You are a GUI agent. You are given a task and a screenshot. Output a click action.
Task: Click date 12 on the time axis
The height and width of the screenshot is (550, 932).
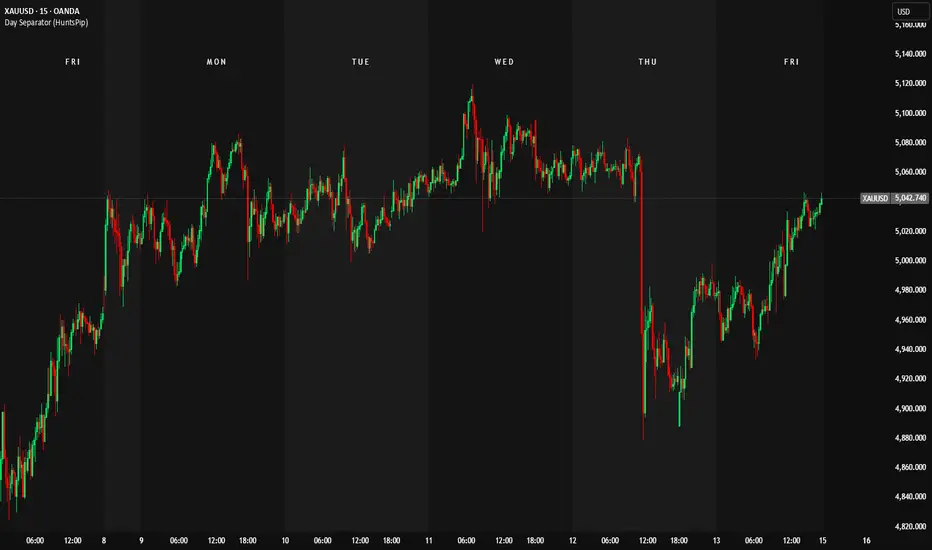[573, 541]
